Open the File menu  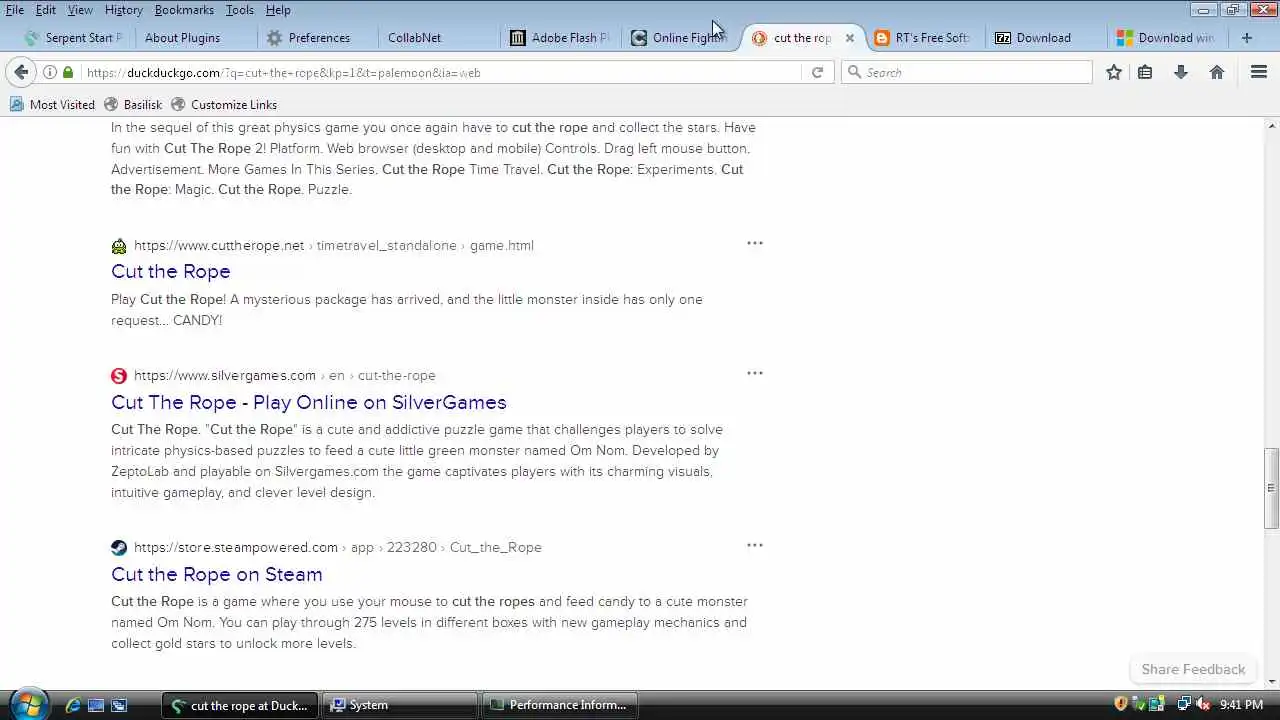click(x=15, y=9)
